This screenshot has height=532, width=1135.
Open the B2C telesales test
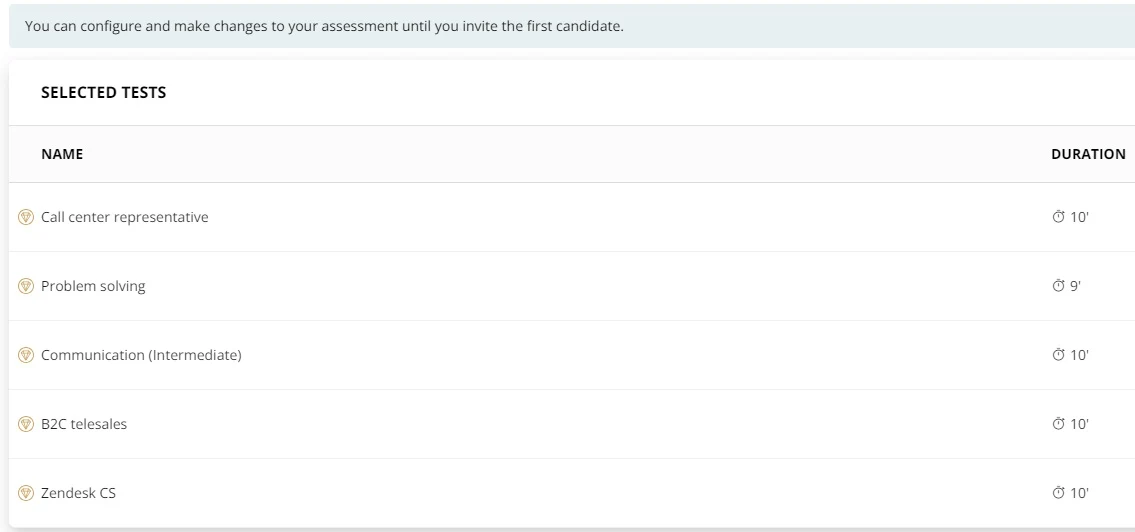click(x=84, y=424)
